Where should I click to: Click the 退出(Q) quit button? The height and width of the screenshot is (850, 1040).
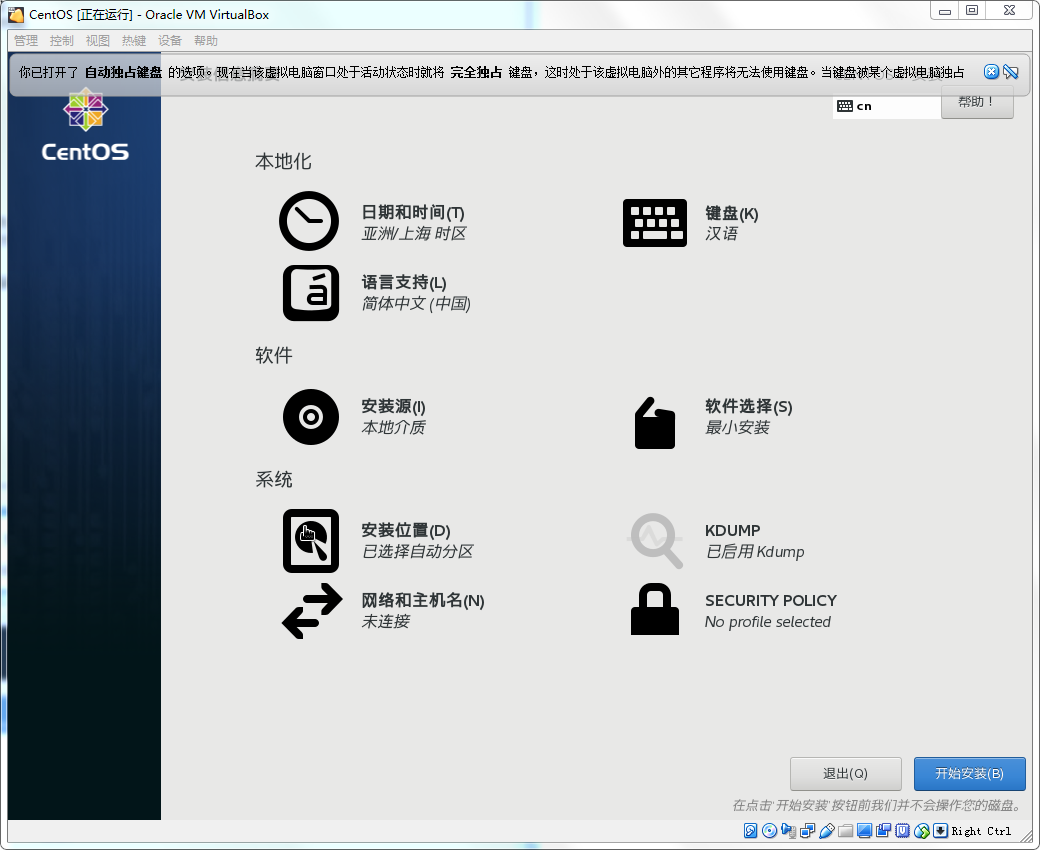click(x=846, y=774)
